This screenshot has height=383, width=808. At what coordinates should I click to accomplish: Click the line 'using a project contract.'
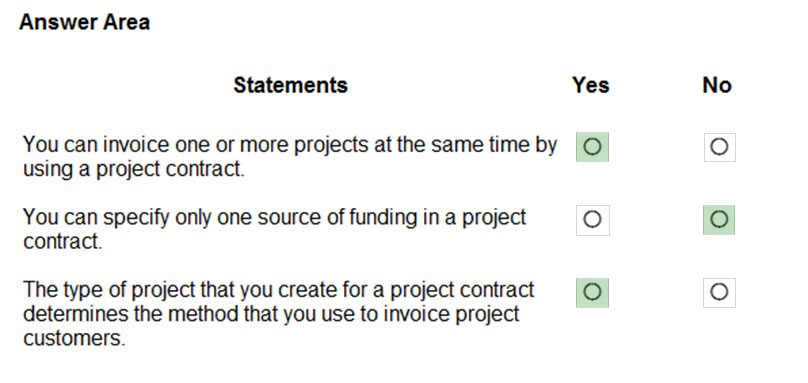point(133,169)
